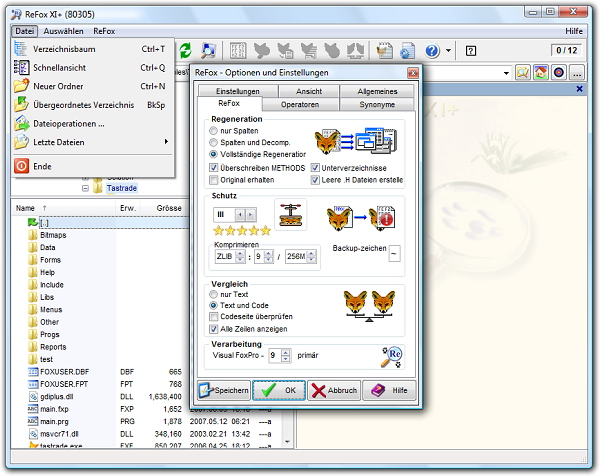Decrease Schutz level with left arrow

tap(240, 215)
